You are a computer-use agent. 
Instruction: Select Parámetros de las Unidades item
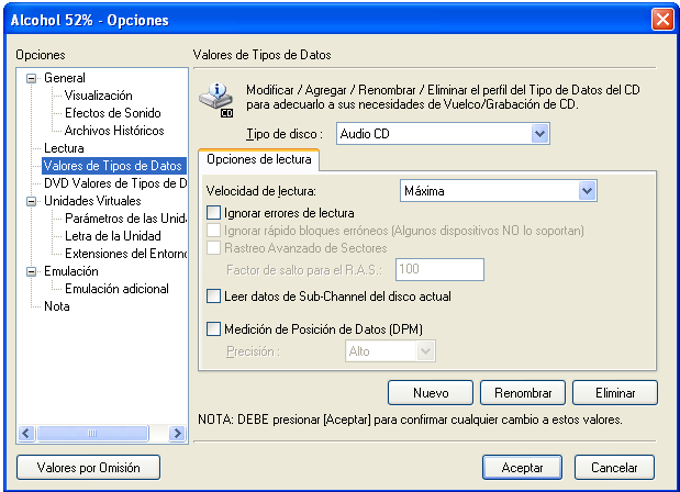point(126,218)
